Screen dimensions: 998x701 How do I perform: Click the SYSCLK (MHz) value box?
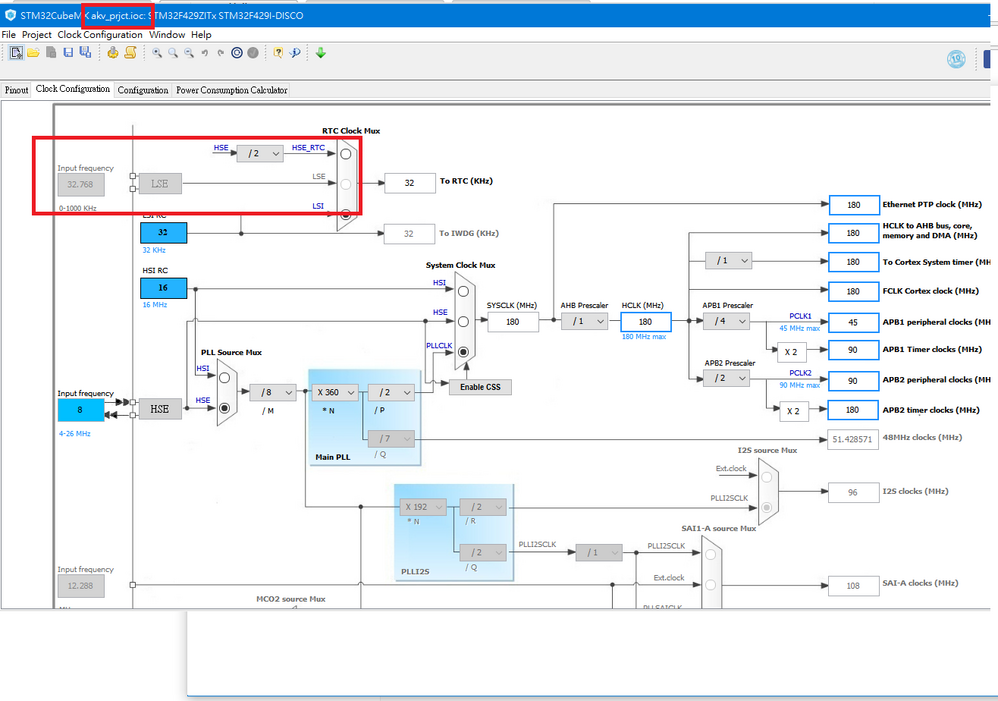click(x=513, y=322)
